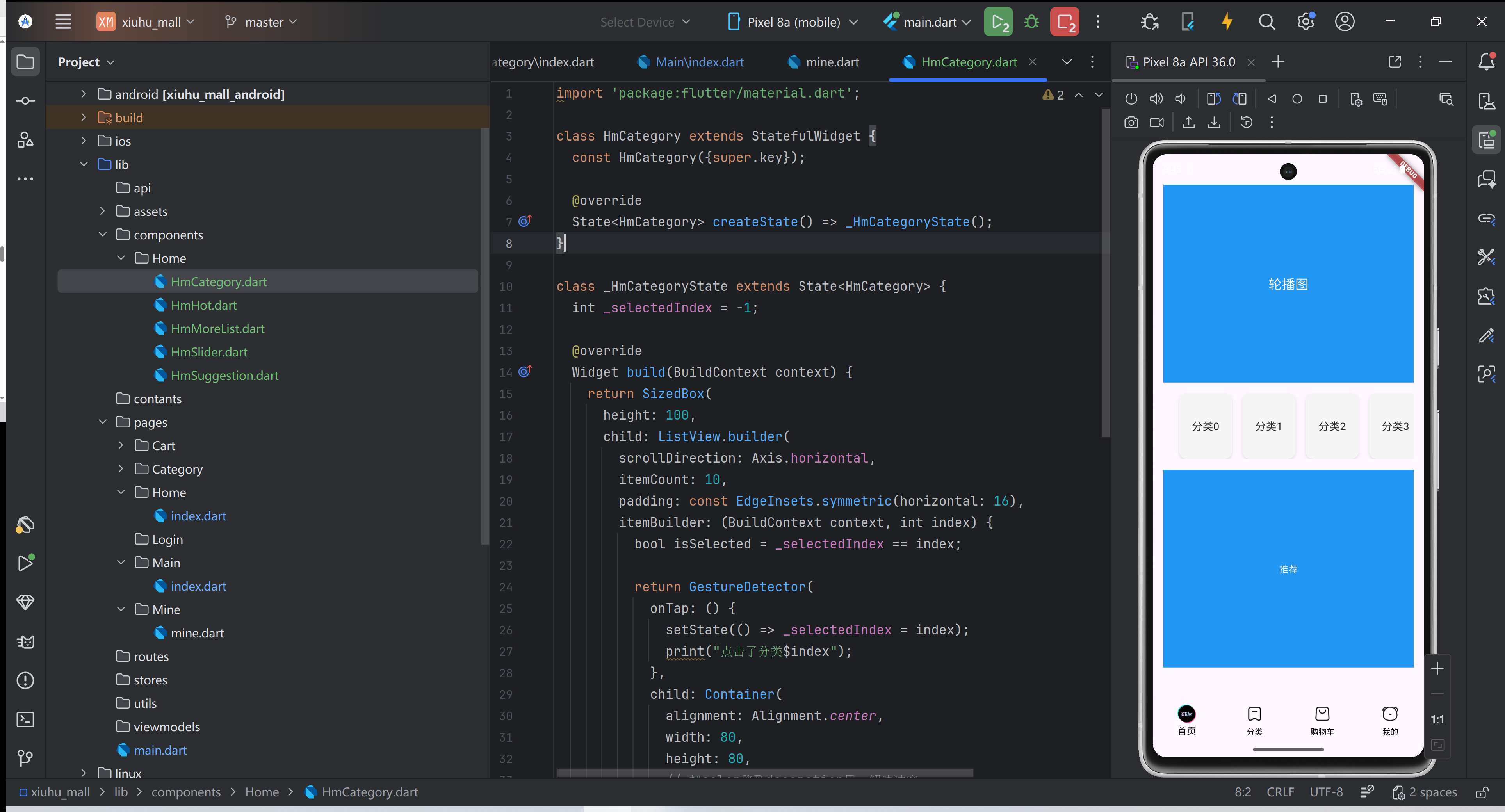The image size is (1505, 812).
Task: Open Project view options dropdown
Action: click(86, 62)
